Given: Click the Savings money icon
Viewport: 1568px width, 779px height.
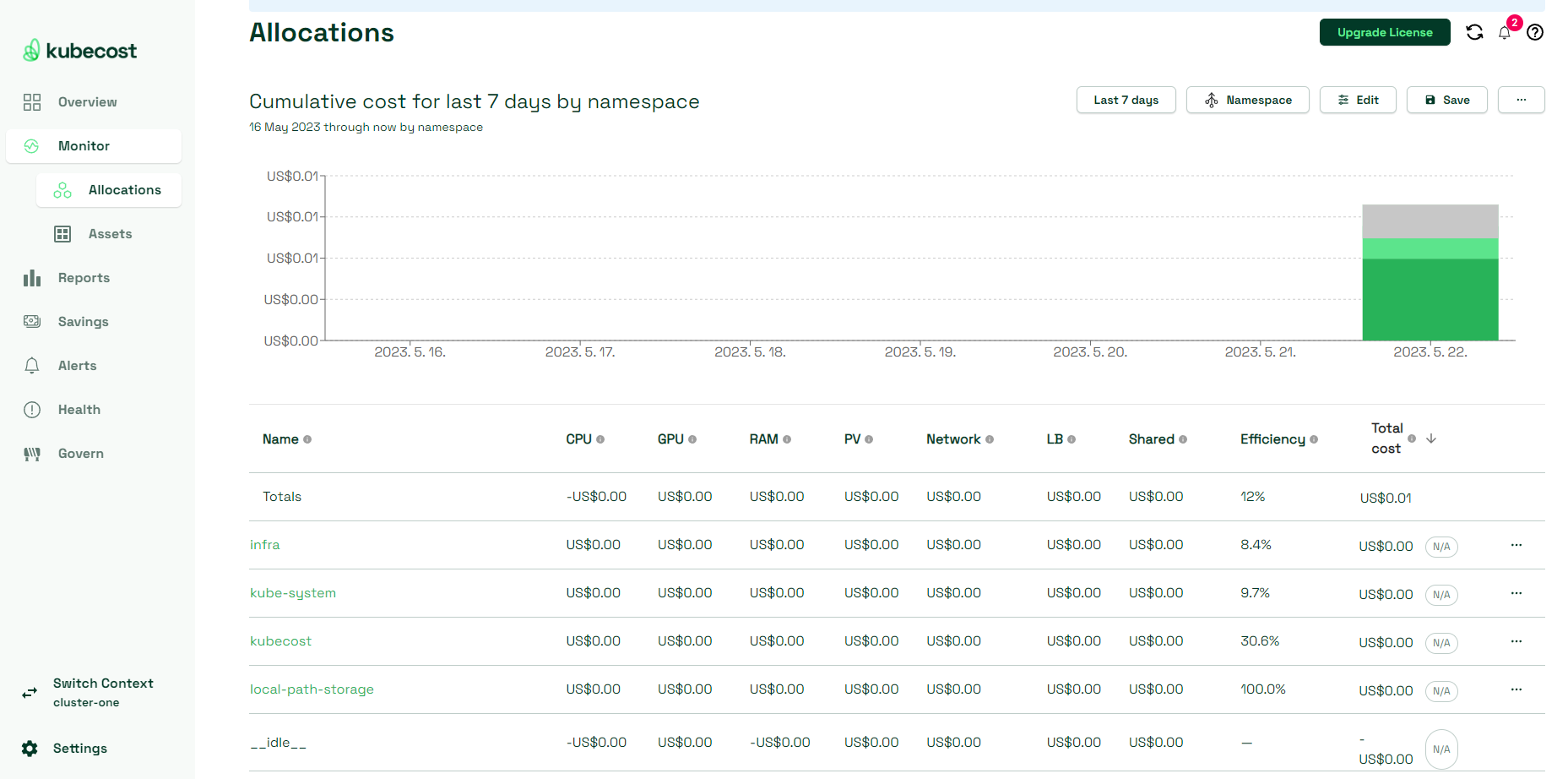Looking at the screenshot, I should [32, 322].
